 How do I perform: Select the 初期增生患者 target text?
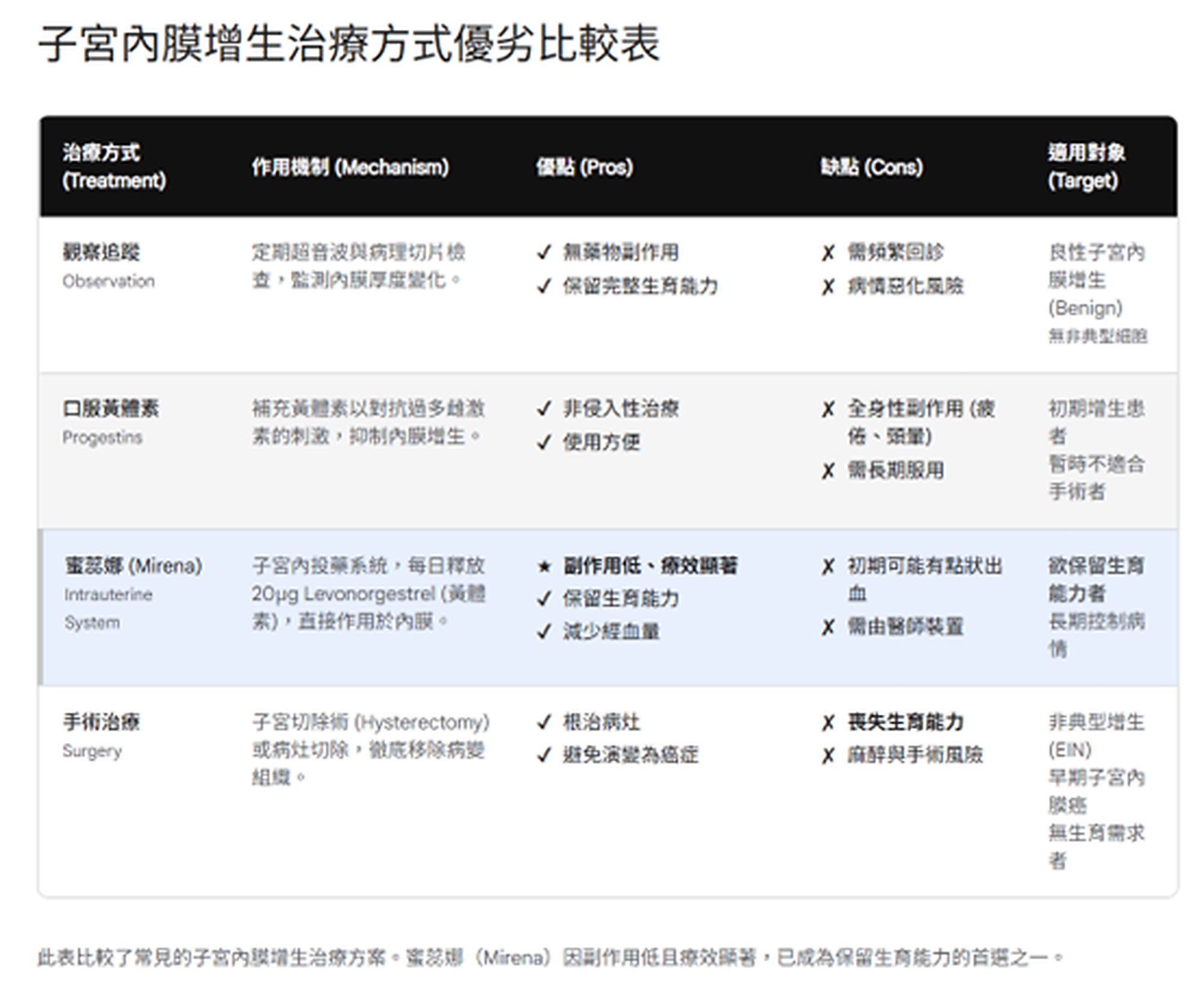[x=1096, y=422]
